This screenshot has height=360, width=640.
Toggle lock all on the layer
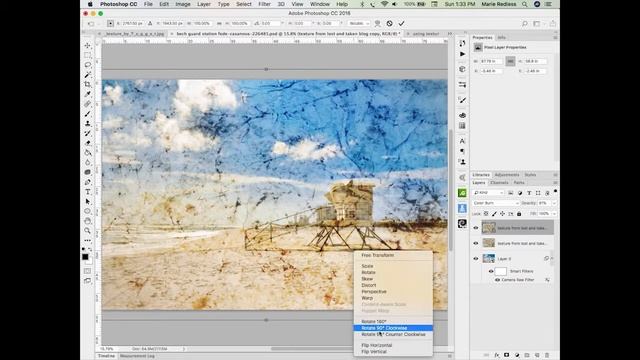[x=519, y=213]
